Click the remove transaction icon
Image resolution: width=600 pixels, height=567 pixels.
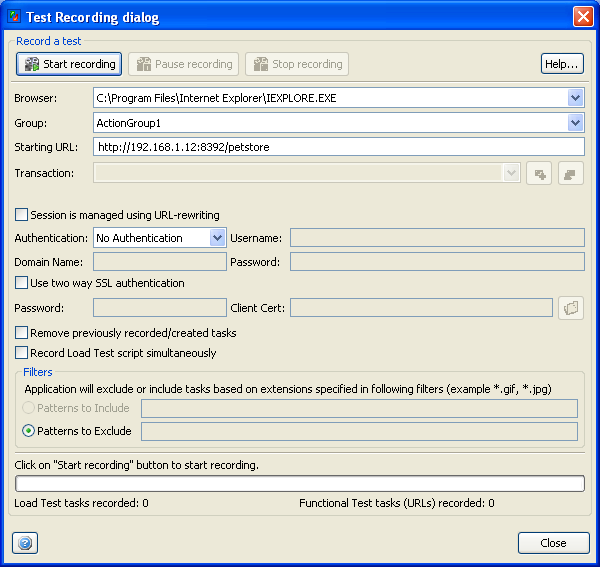571,174
